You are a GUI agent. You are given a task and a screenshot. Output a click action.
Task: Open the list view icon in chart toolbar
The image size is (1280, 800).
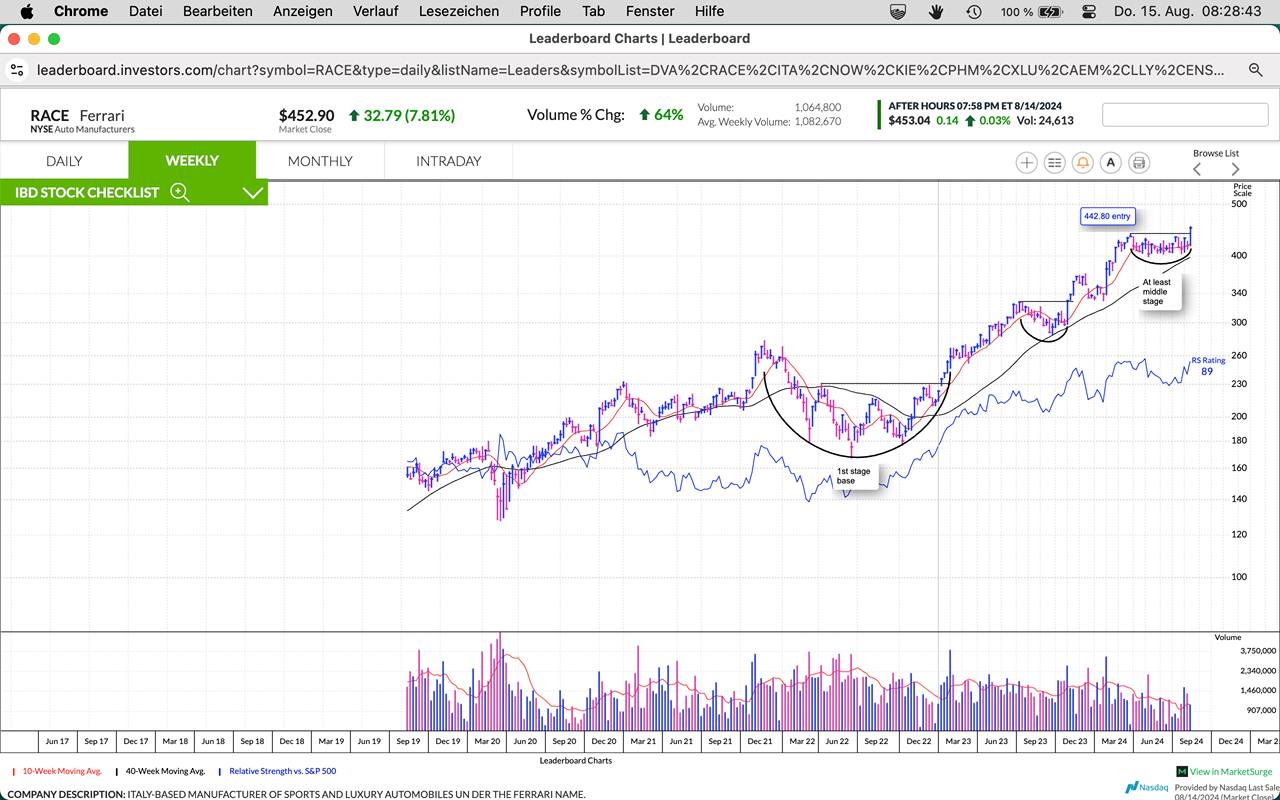tap(1054, 162)
